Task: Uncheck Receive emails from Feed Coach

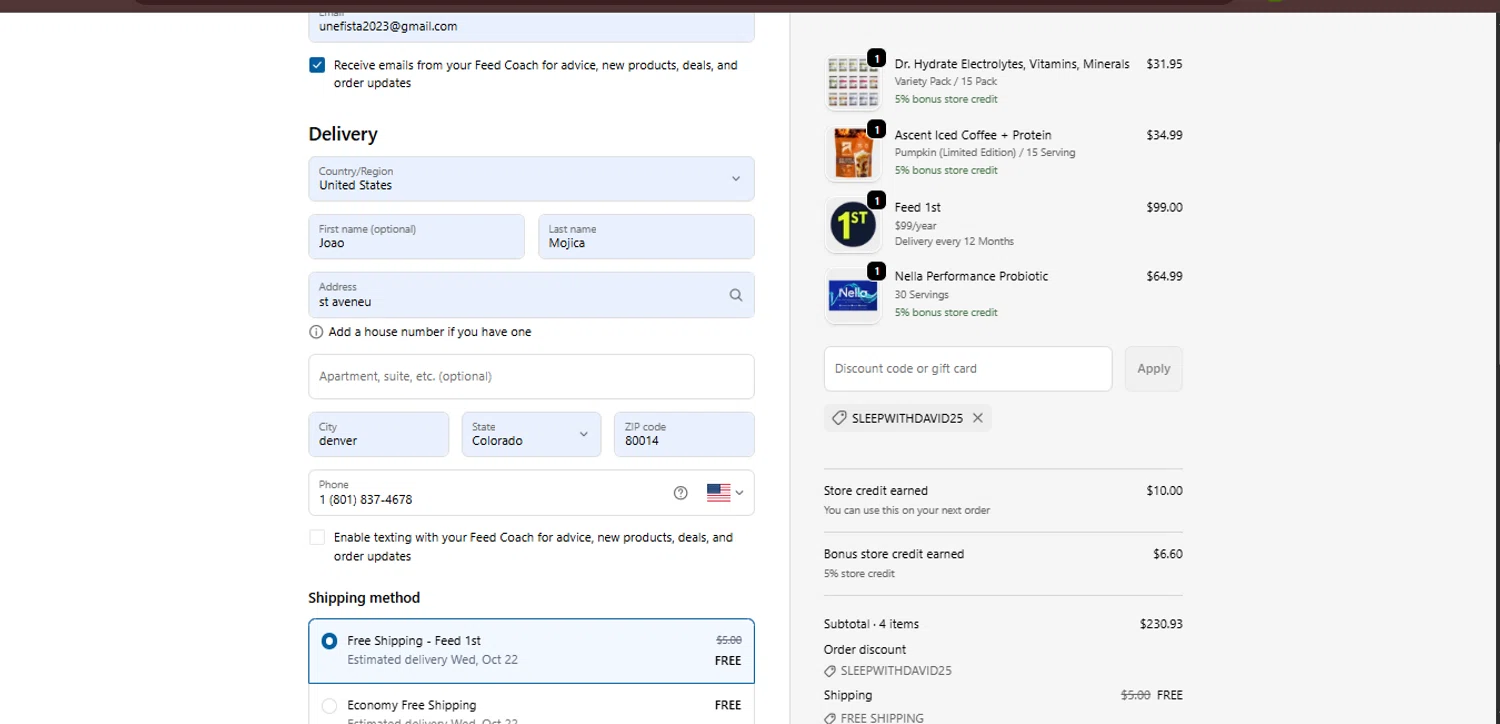Action: (317, 65)
